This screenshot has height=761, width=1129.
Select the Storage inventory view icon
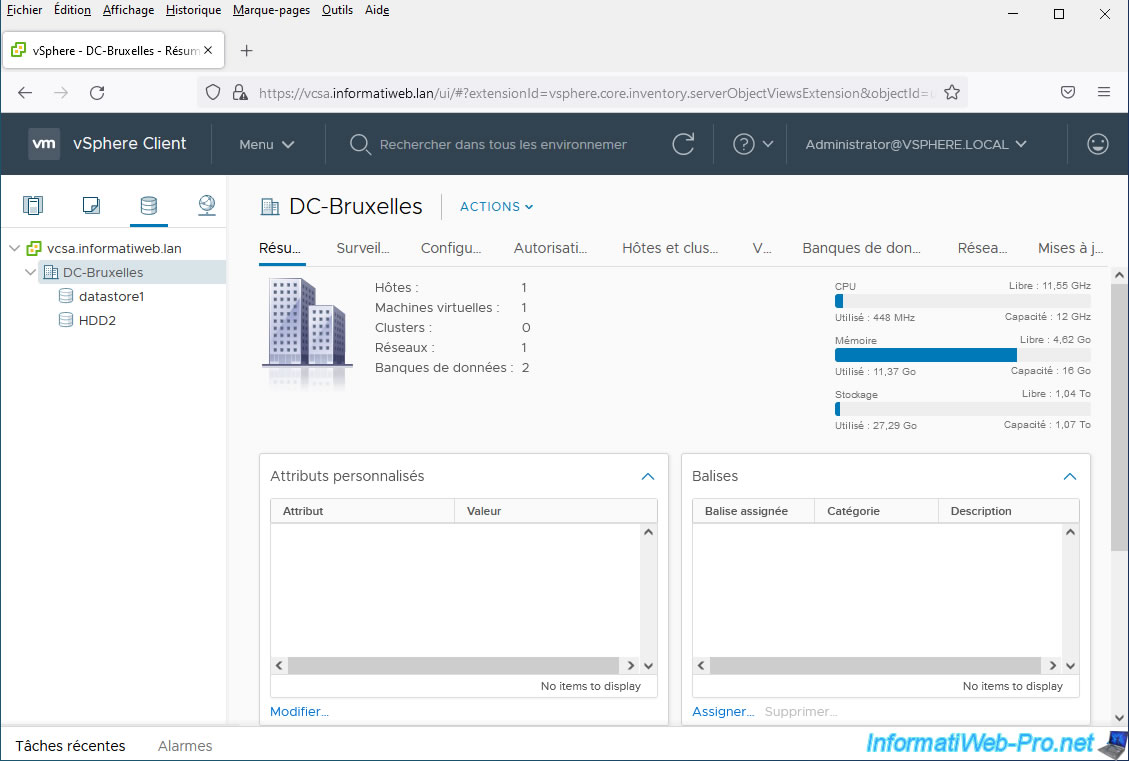click(x=148, y=206)
